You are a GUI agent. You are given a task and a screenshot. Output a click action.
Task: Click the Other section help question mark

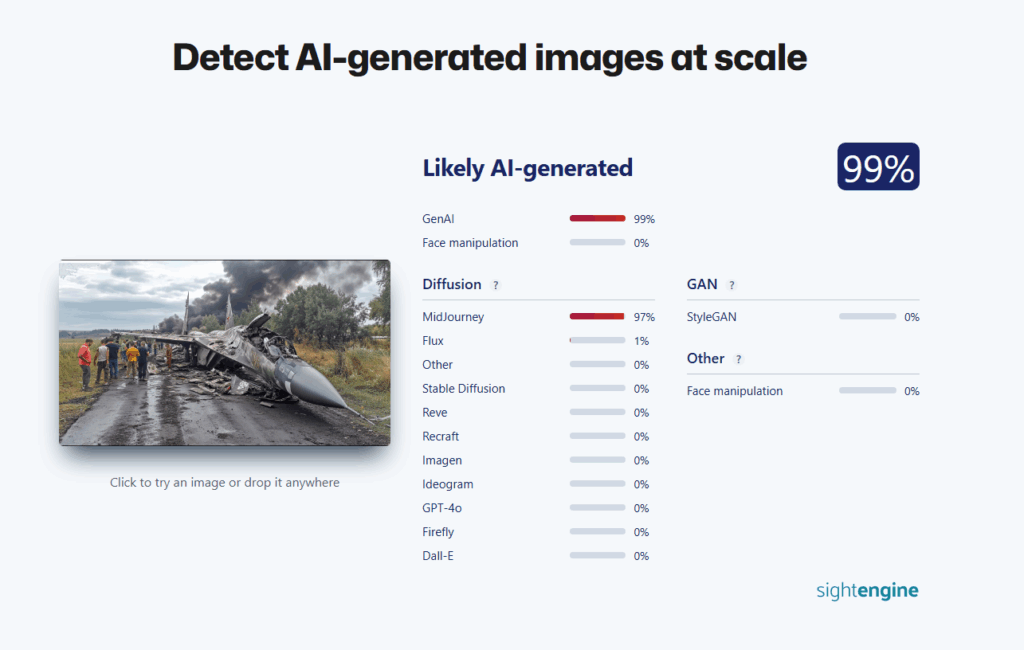(x=739, y=359)
